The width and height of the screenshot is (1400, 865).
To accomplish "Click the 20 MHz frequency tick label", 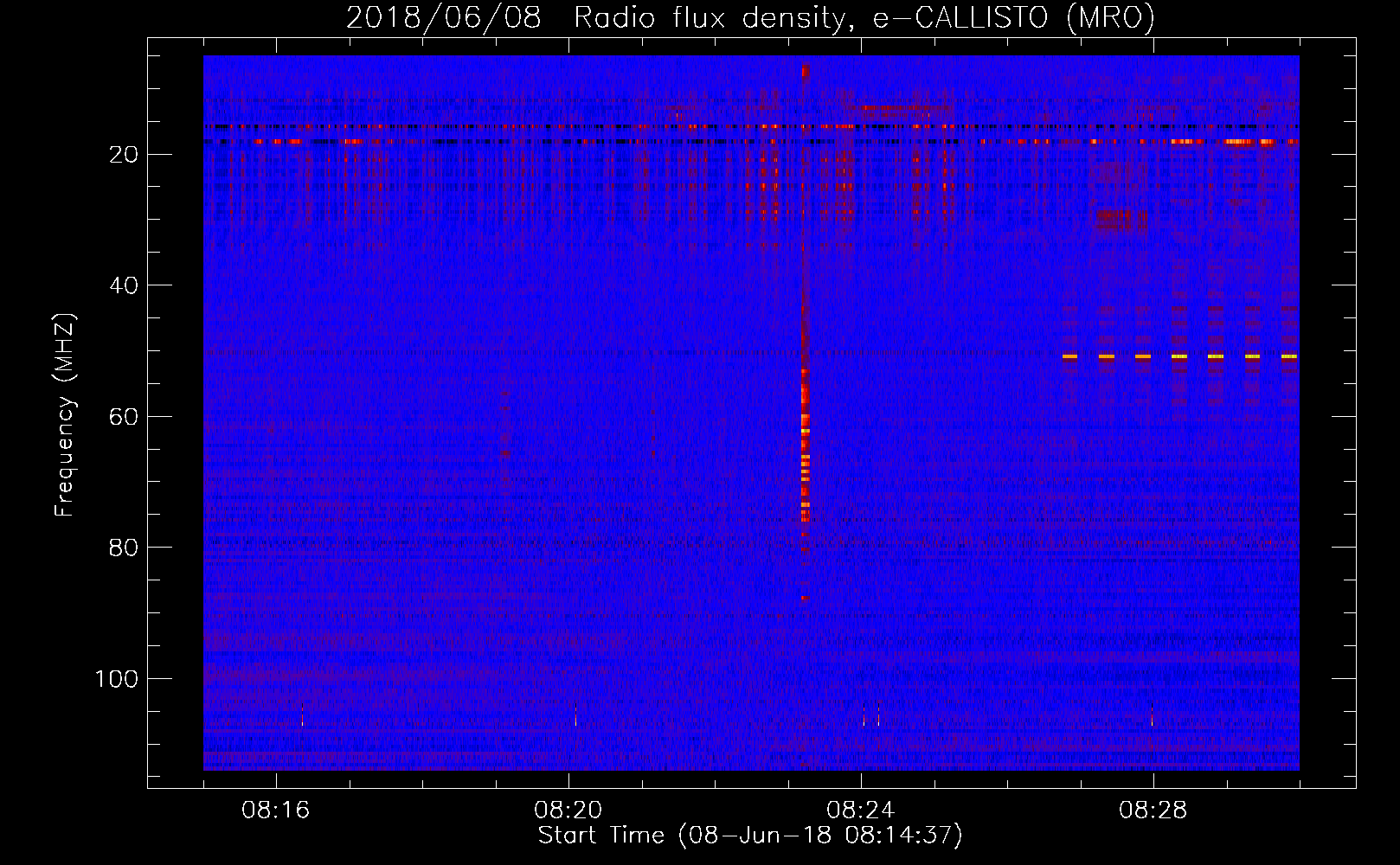I will click(x=124, y=155).
